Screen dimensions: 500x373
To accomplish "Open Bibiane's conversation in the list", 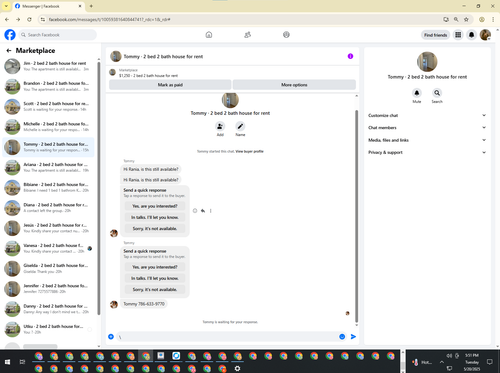I will tap(48, 188).
